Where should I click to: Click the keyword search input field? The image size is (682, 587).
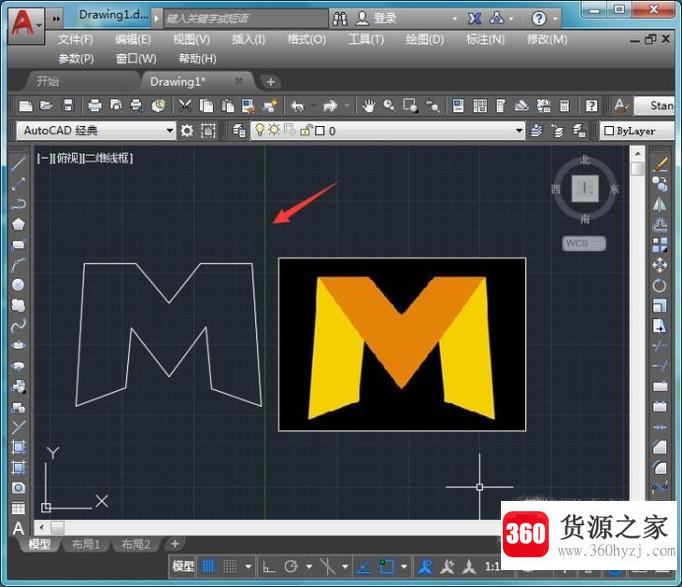pos(246,18)
